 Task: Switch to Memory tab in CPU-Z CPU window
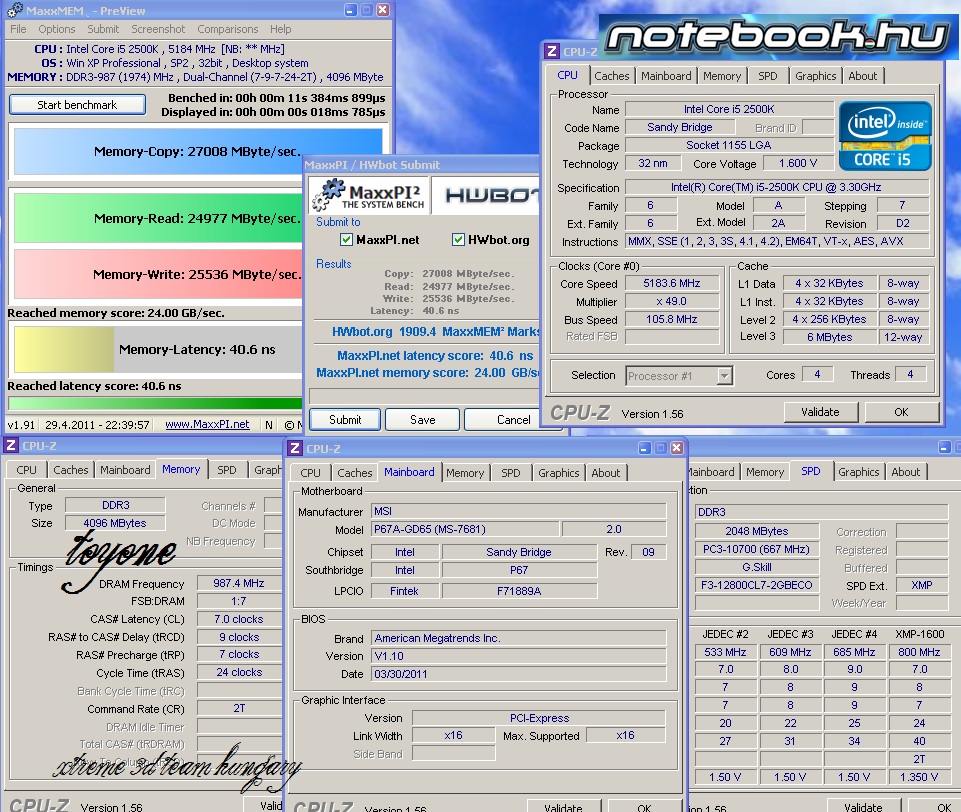[722, 76]
